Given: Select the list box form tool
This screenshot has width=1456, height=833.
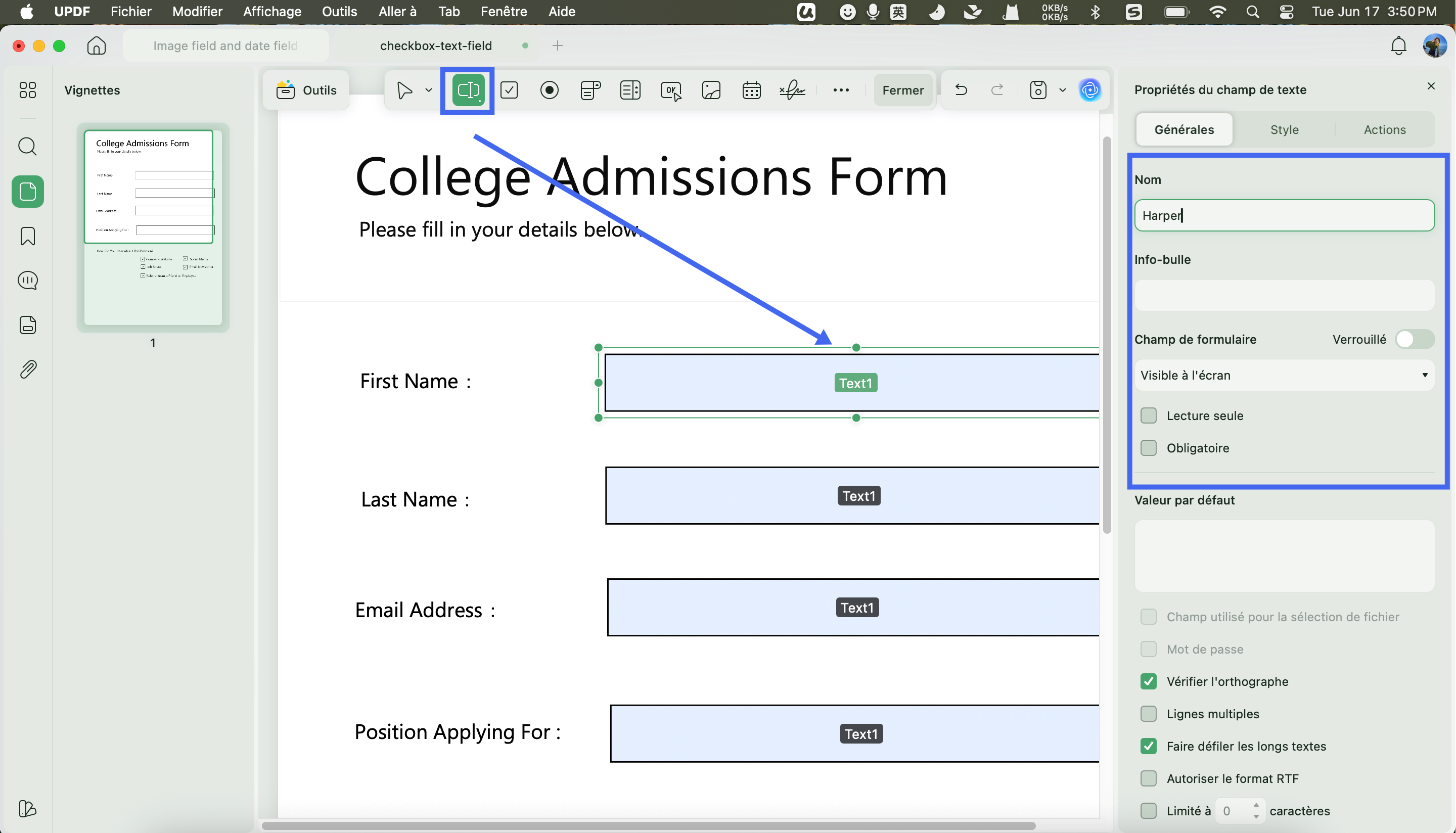Looking at the screenshot, I should pos(630,90).
